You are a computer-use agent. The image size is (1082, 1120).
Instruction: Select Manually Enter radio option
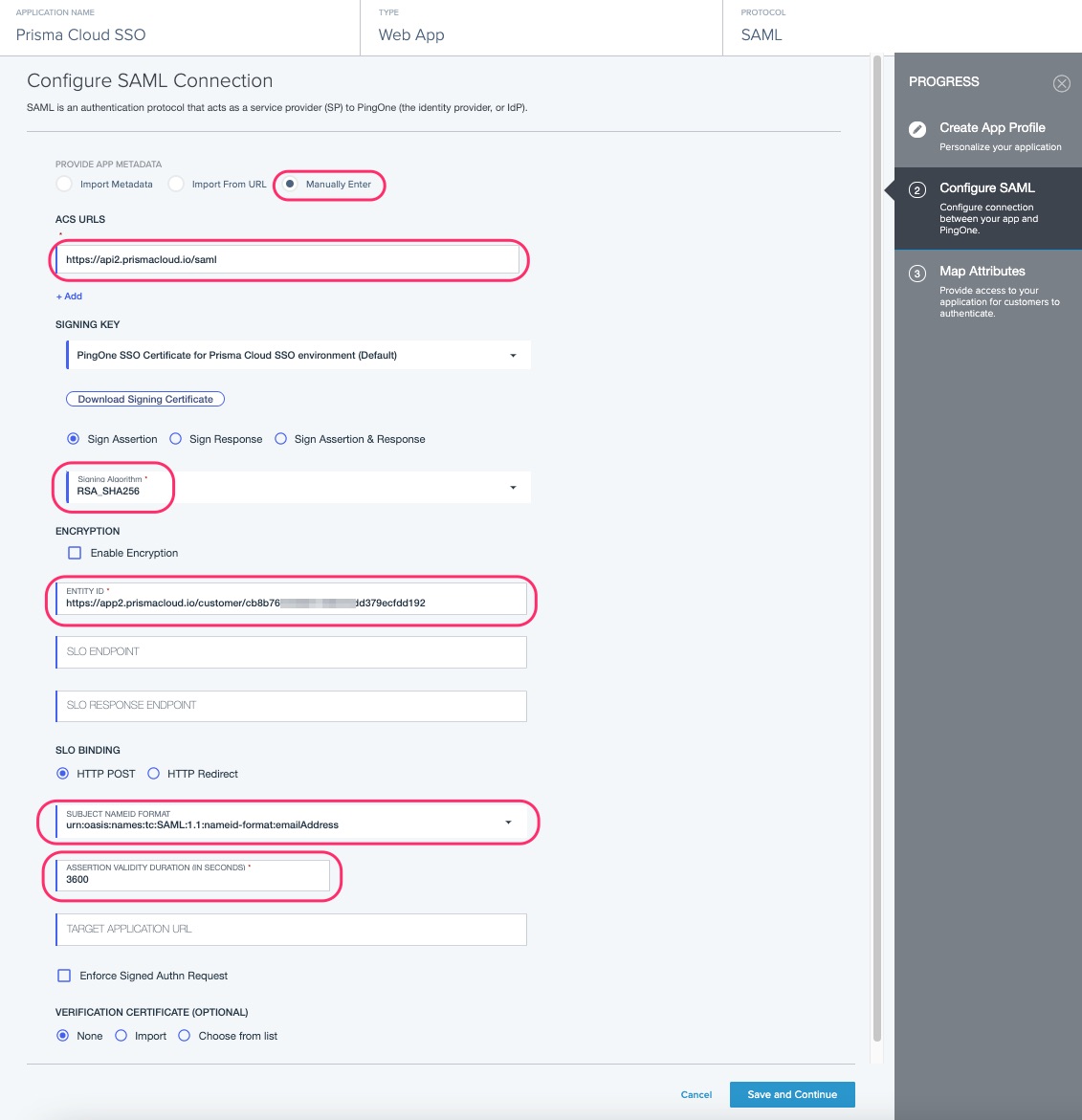pos(290,185)
